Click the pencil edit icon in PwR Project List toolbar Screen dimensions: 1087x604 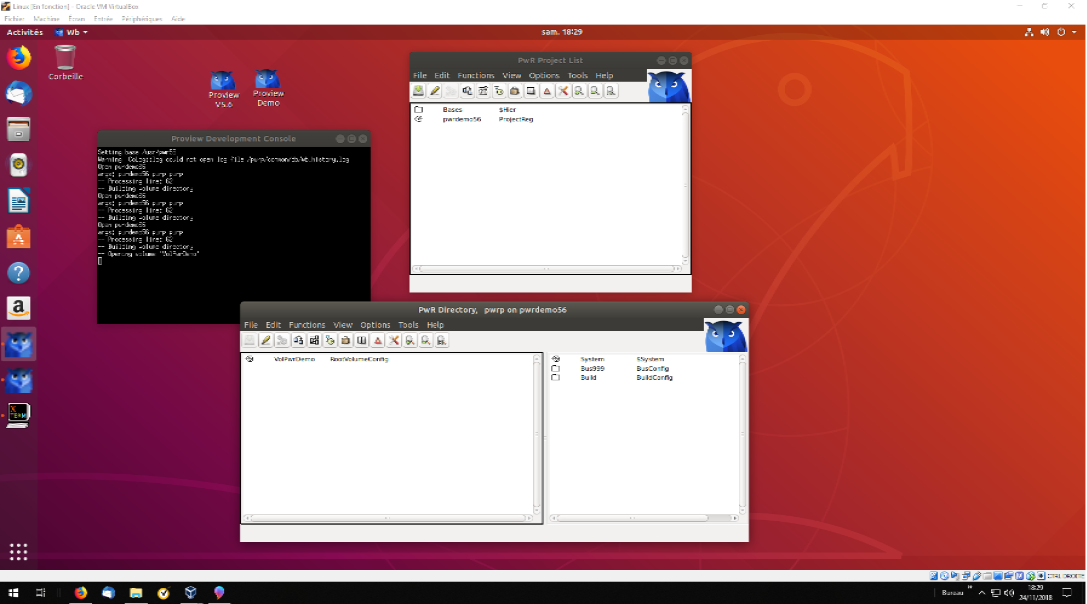pos(435,91)
